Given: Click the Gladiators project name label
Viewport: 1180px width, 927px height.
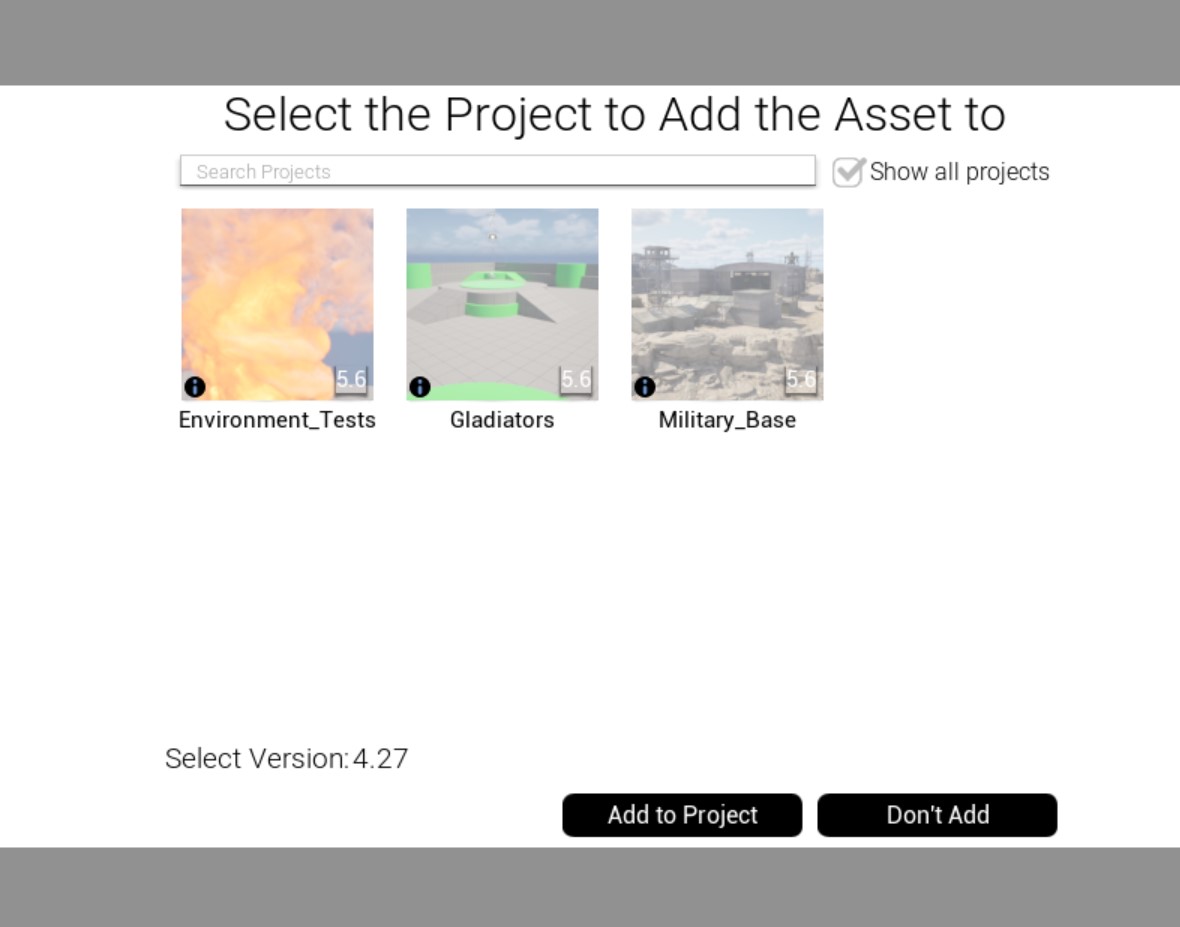Looking at the screenshot, I should [x=502, y=420].
